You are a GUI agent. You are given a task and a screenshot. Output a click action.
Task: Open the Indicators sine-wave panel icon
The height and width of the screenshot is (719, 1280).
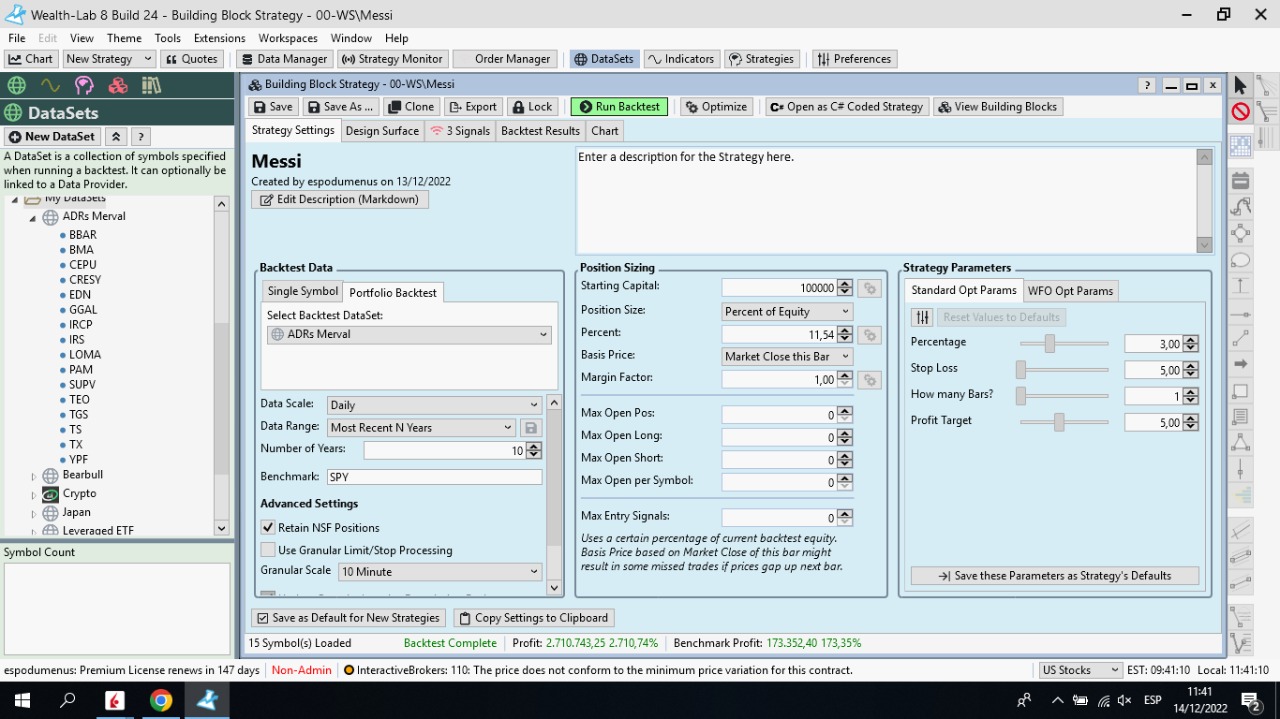[50, 86]
